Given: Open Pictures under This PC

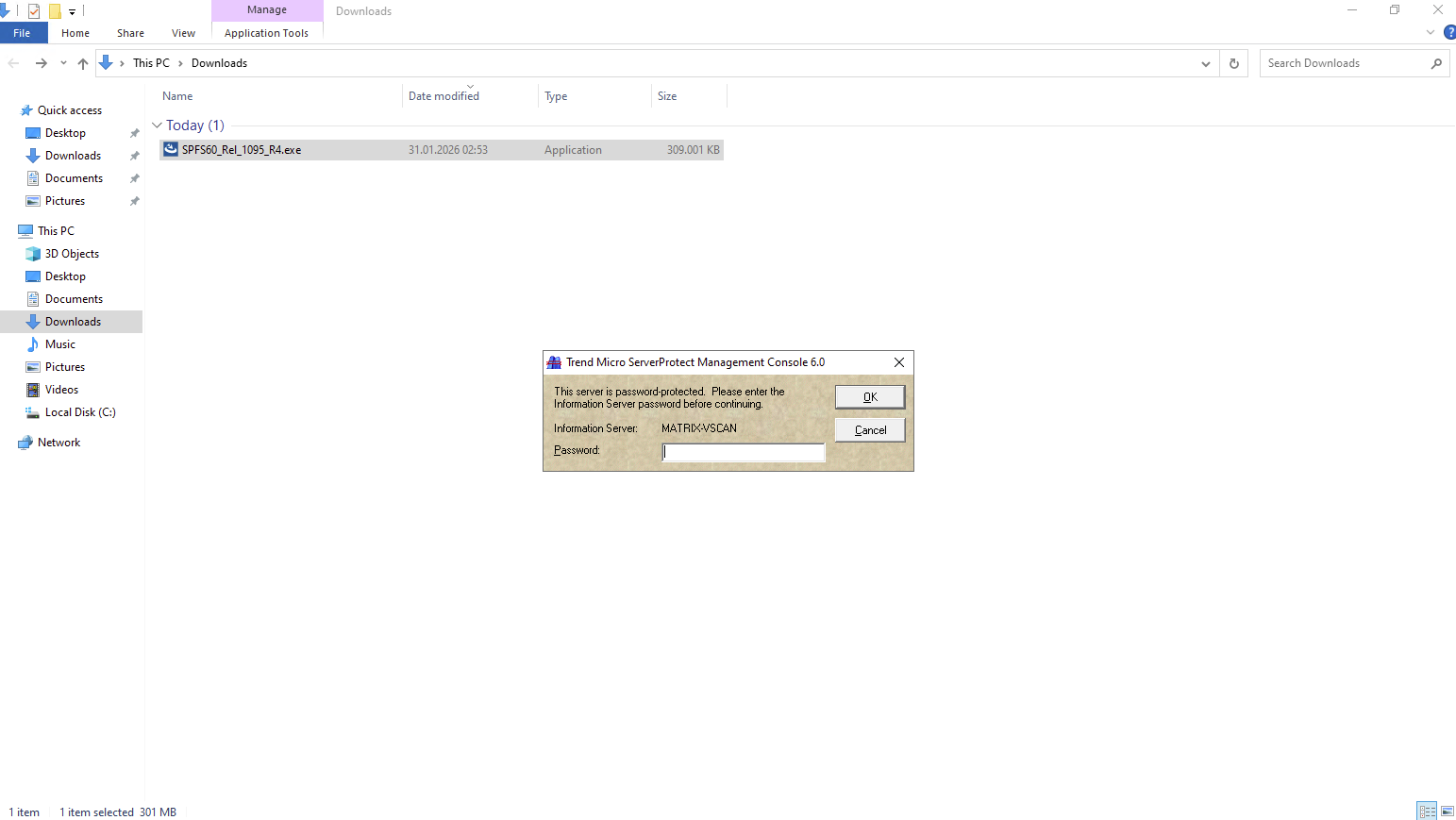Looking at the screenshot, I should 65,367.
